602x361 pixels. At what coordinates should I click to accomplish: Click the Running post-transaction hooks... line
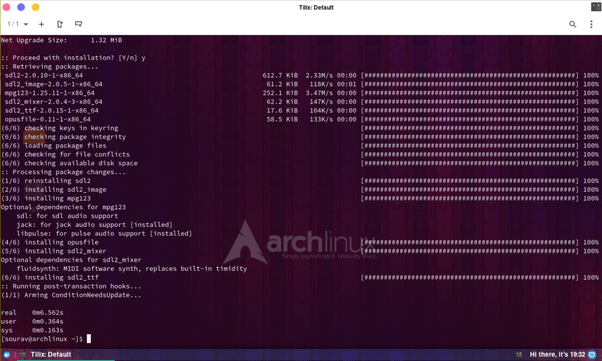(x=71, y=286)
